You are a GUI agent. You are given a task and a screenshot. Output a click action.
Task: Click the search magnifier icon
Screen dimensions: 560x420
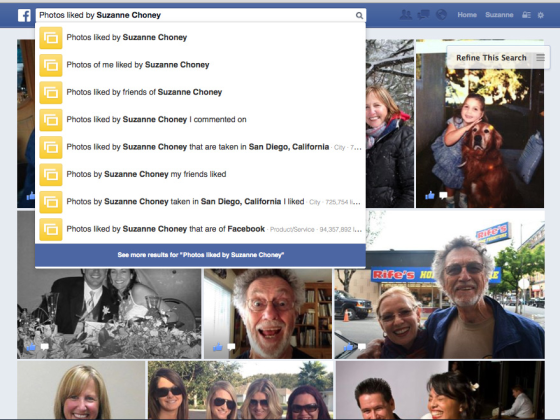pos(359,15)
